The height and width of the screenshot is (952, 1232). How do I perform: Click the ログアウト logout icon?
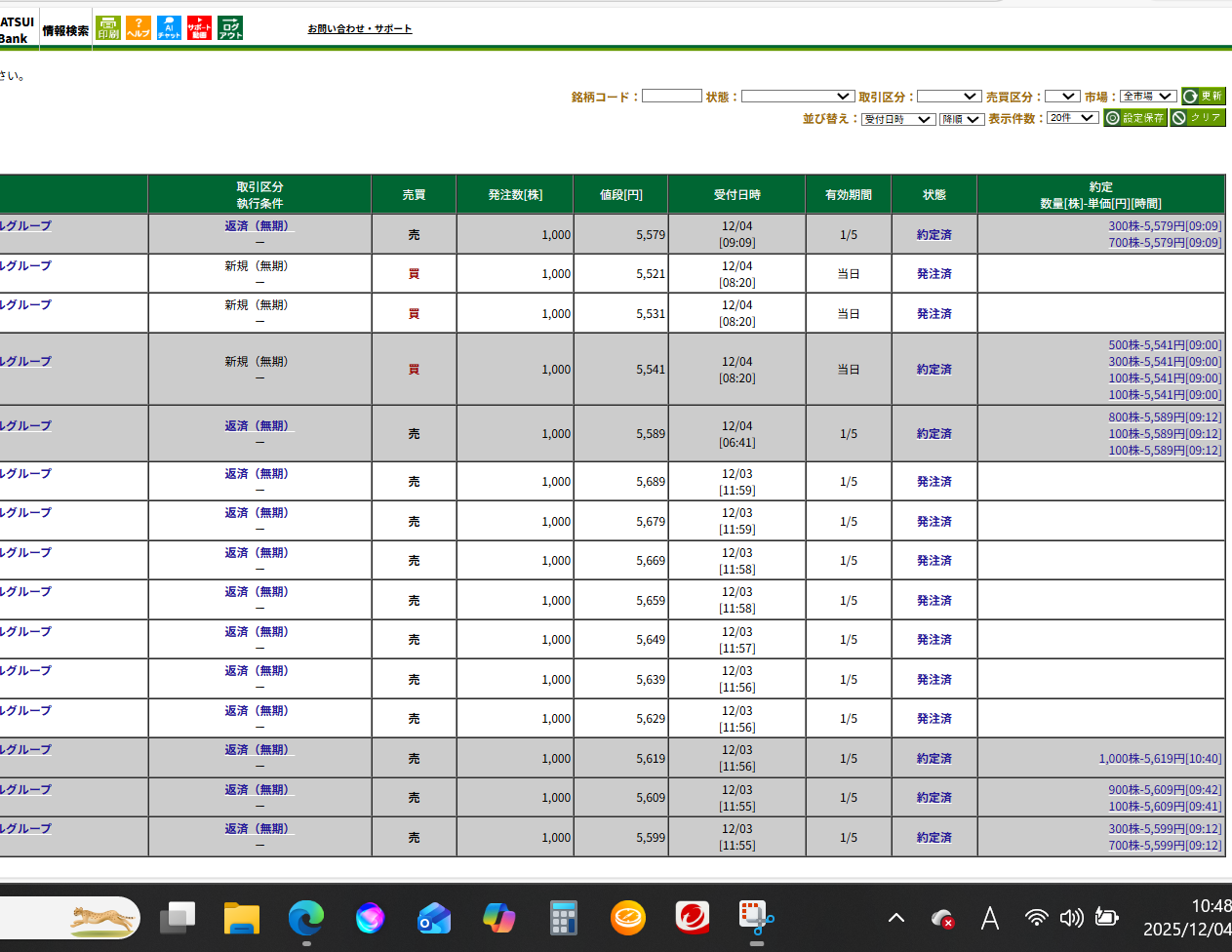point(229,27)
